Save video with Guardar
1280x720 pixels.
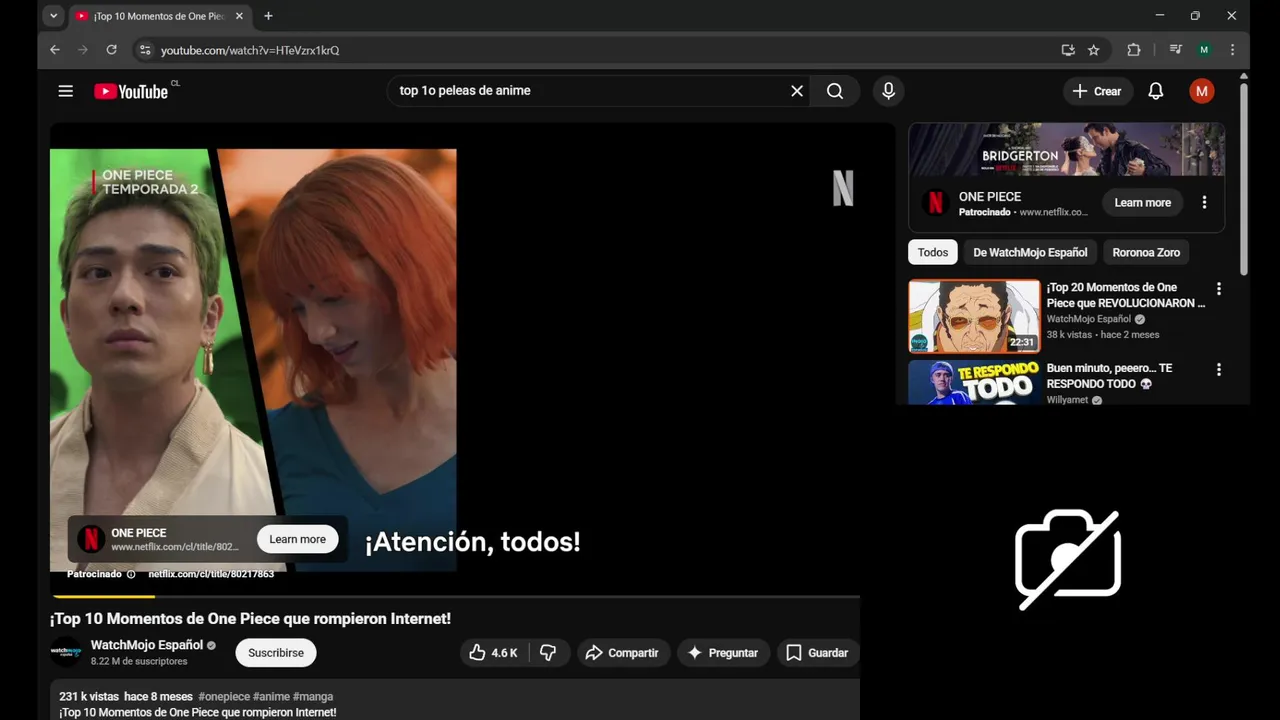point(818,653)
